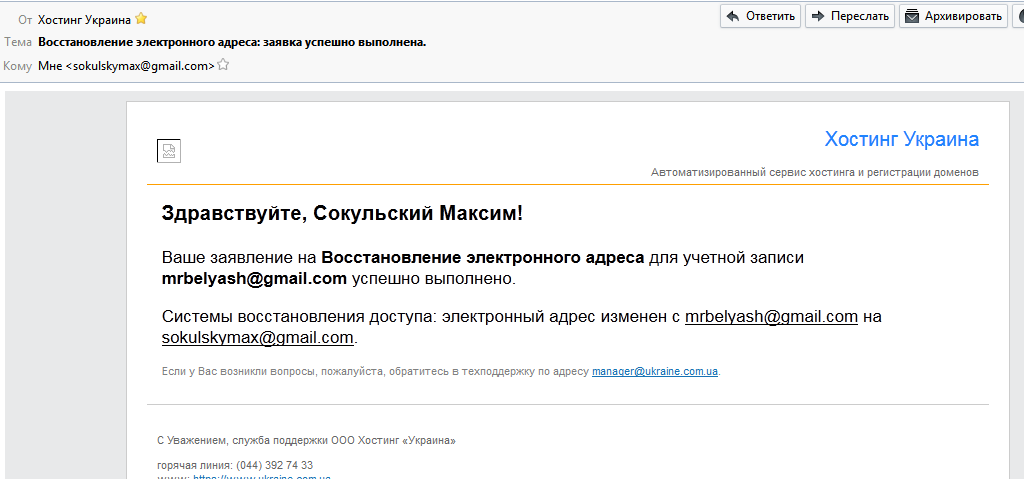Click the Переслать forward button
This screenshot has width=1024, height=479.
(850, 16)
